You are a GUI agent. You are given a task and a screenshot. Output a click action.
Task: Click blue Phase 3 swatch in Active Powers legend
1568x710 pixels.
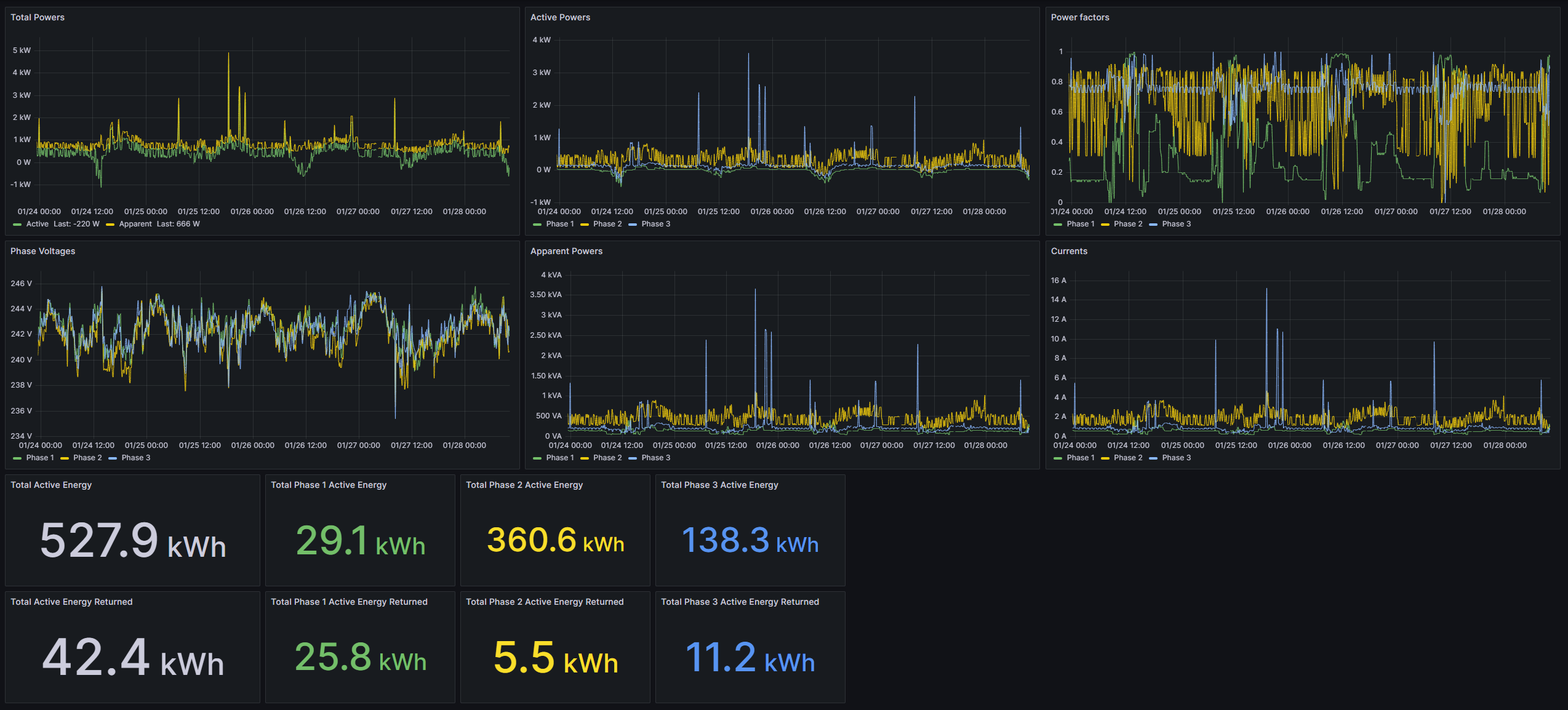tap(633, 225)
